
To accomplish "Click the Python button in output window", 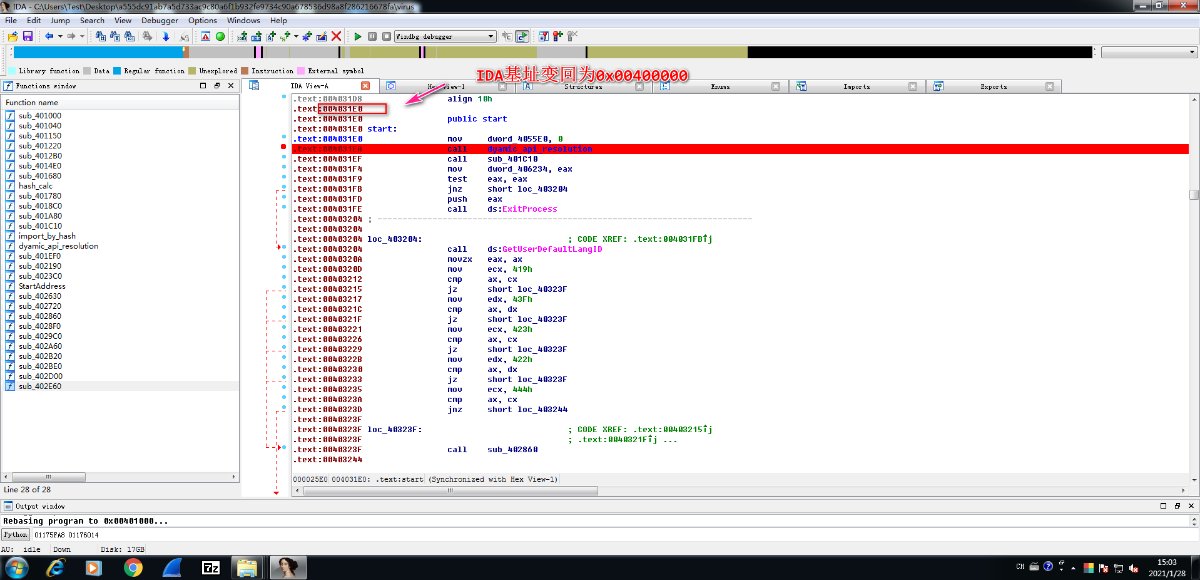I will pyautogui.click(x=17, y=535).
